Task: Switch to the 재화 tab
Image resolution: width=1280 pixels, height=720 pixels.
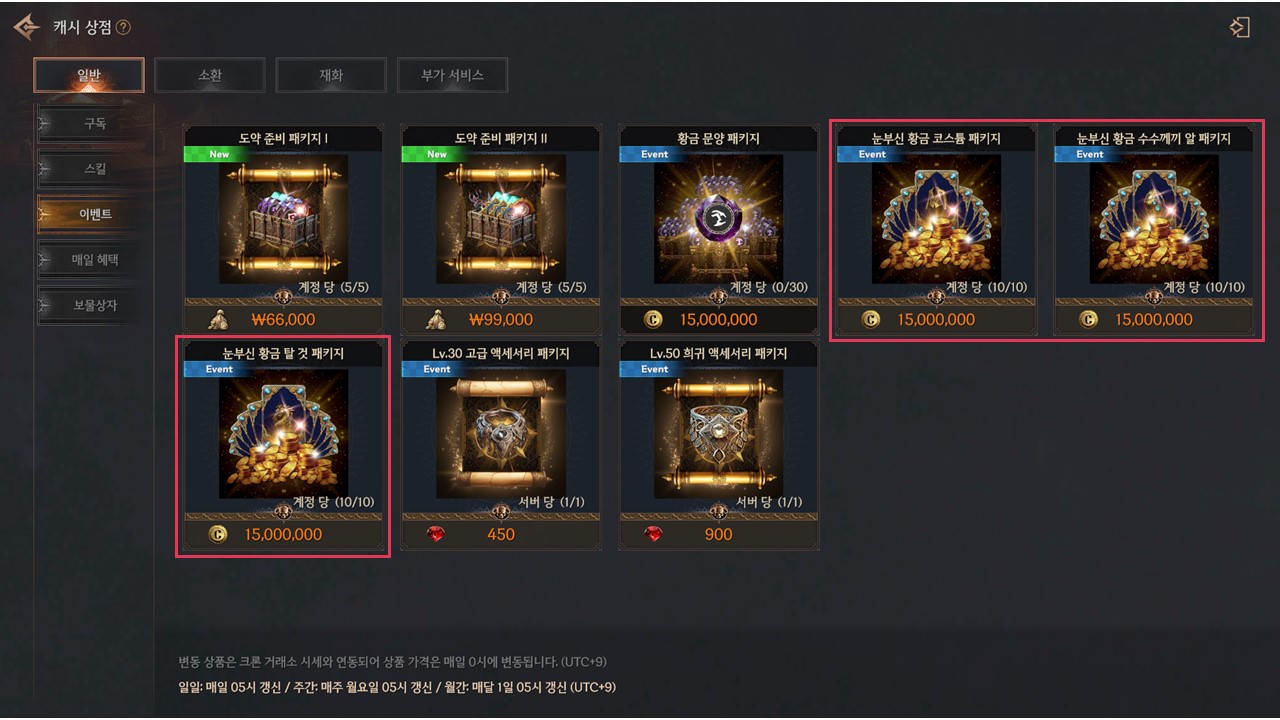Action: tap(331, 75)
